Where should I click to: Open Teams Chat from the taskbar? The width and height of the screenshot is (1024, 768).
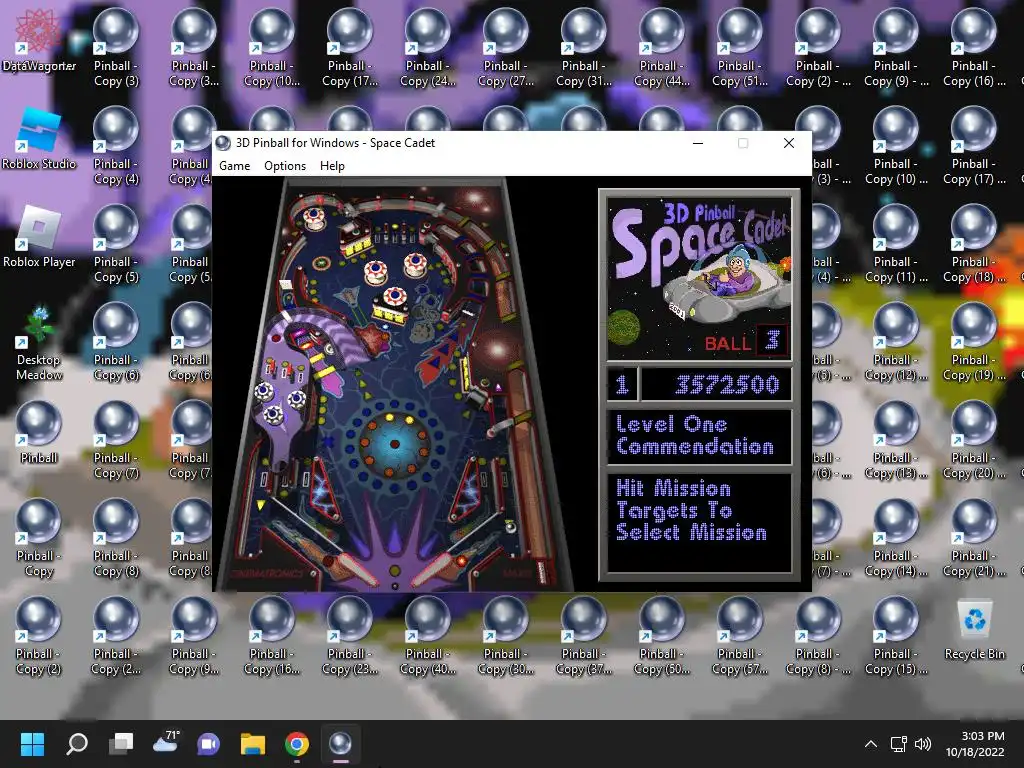208,744
